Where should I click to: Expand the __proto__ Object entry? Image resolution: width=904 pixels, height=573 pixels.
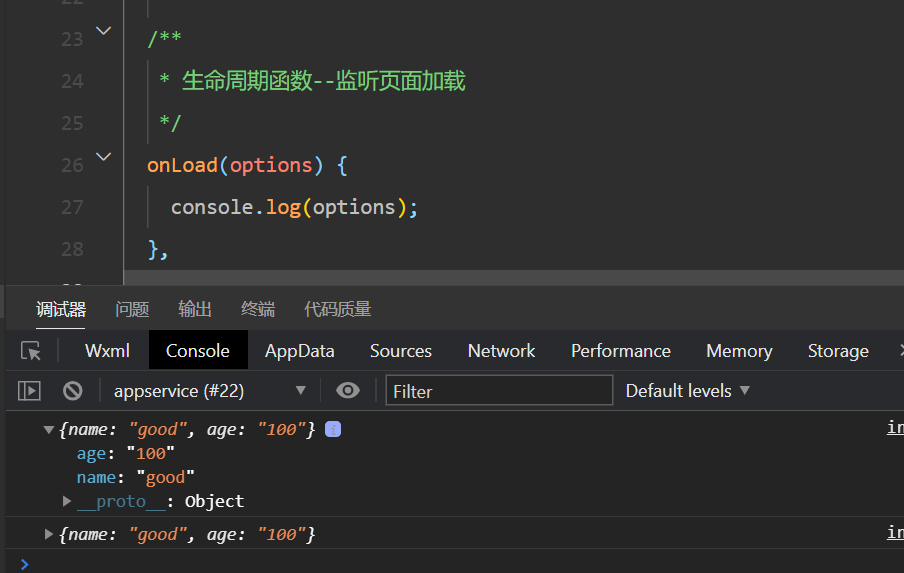click(x=67, y=501)
